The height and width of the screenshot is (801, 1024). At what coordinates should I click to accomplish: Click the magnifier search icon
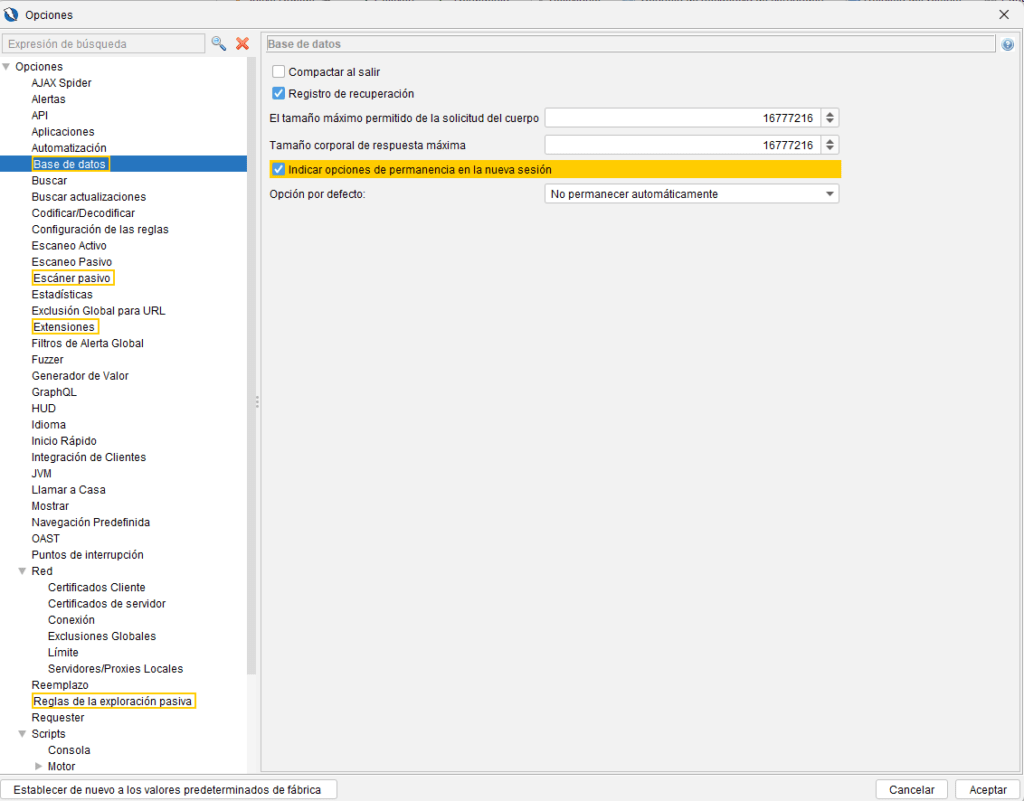(x=218, y=44)
